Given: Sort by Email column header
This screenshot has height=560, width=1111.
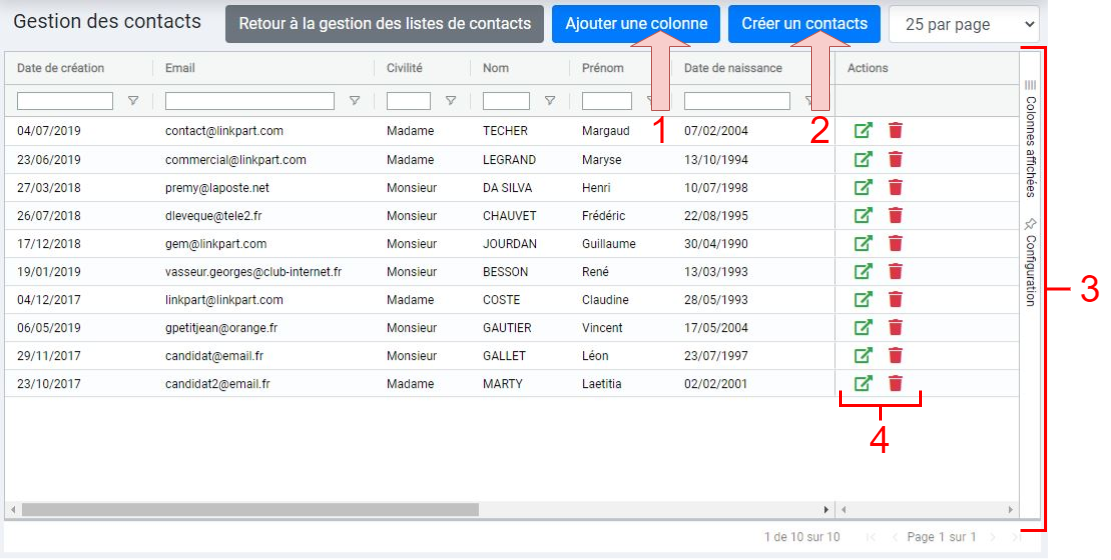Looking at the screenshot, I should click(180, 68).
